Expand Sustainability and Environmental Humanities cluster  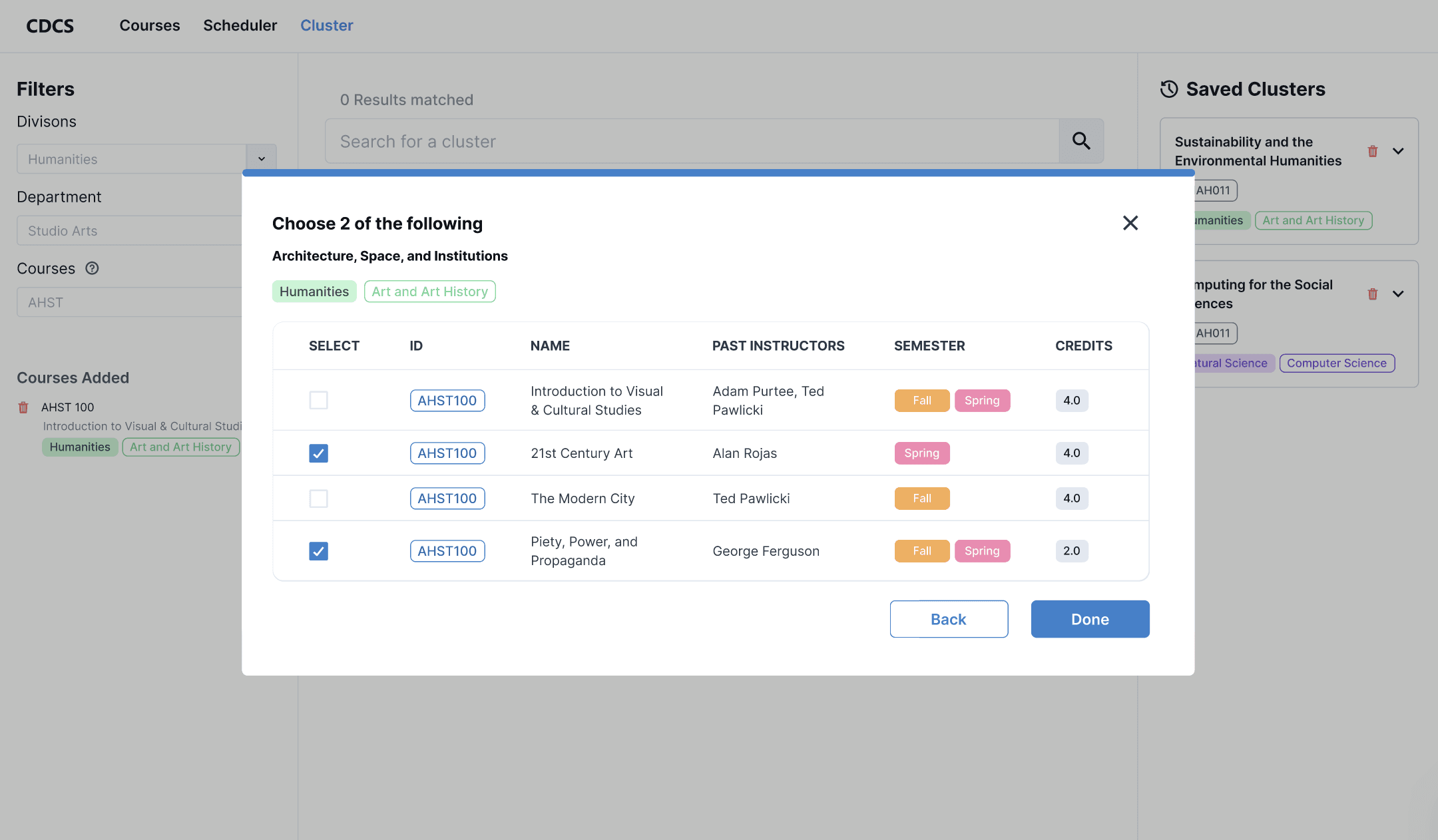click(1398, 152)
